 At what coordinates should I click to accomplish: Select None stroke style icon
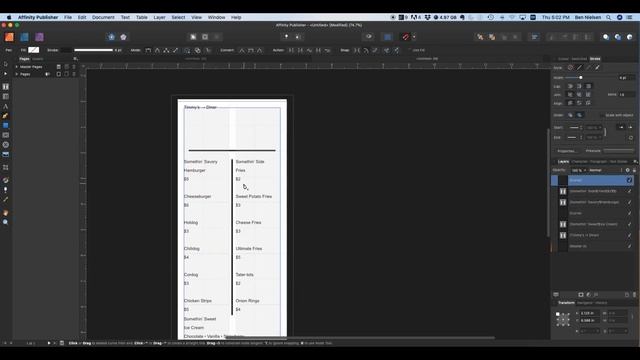(570, 67)
